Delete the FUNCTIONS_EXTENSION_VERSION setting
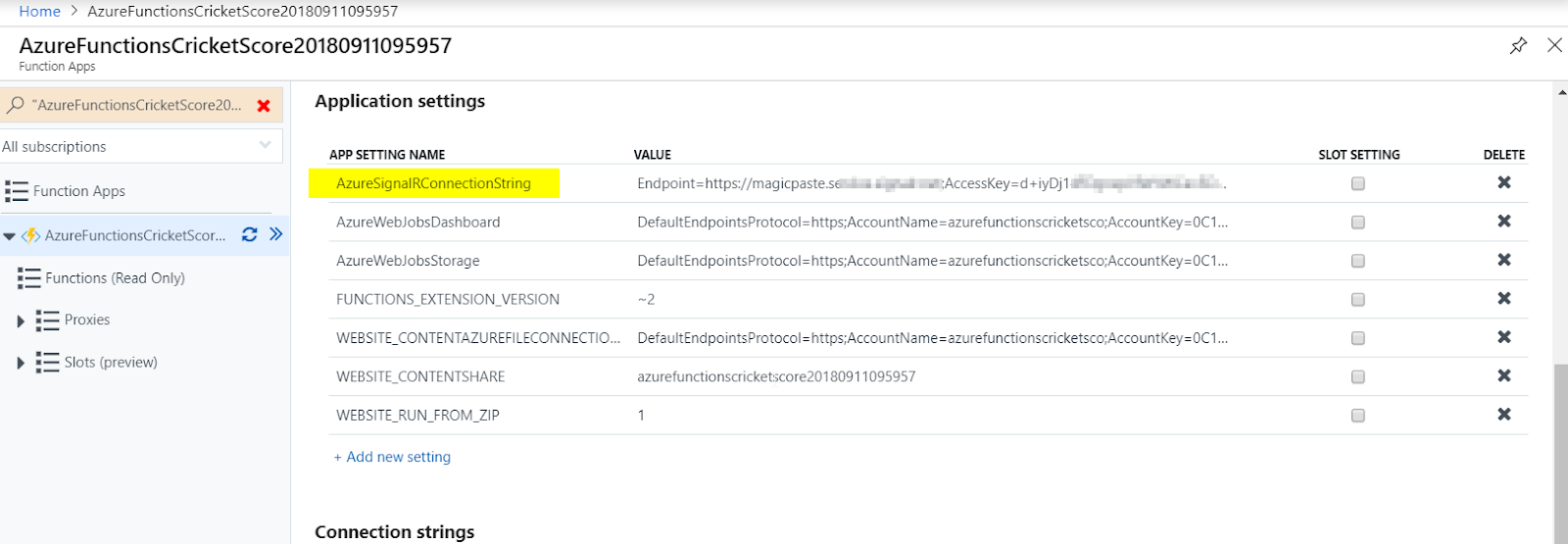The image size is (1568, 544). tap(1504, 299)
